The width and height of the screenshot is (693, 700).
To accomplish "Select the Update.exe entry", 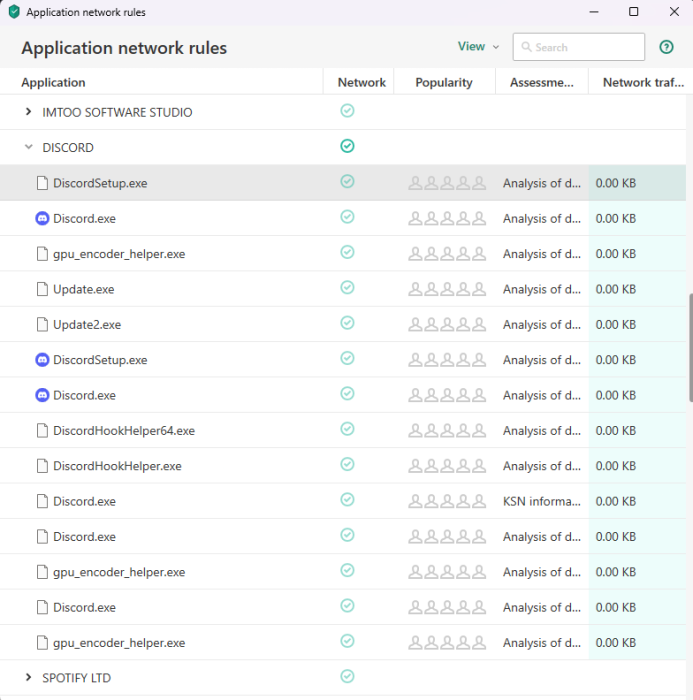I will [83, 289].
